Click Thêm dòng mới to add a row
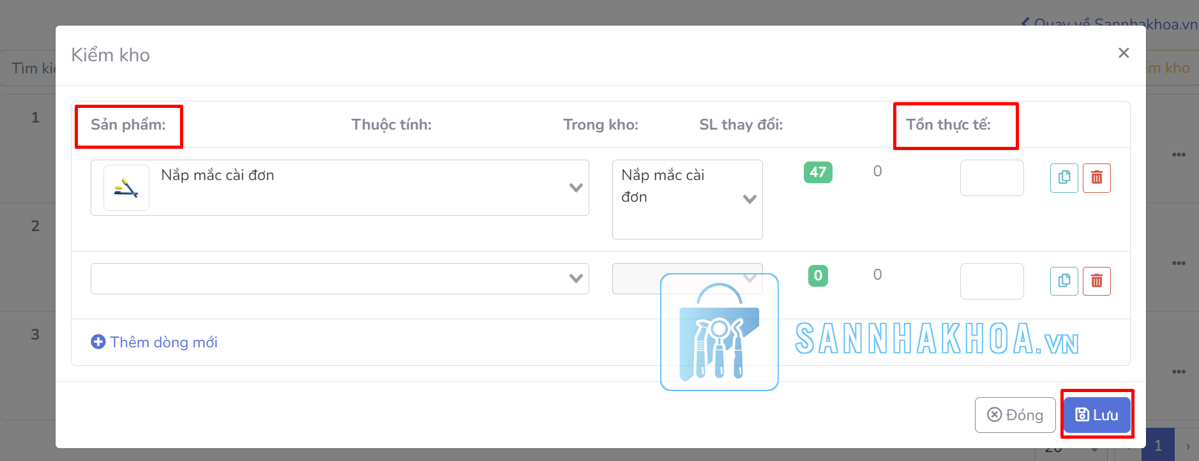Image resolution: width=1199 pixels, height=461 pixels. tap(163, 342)
